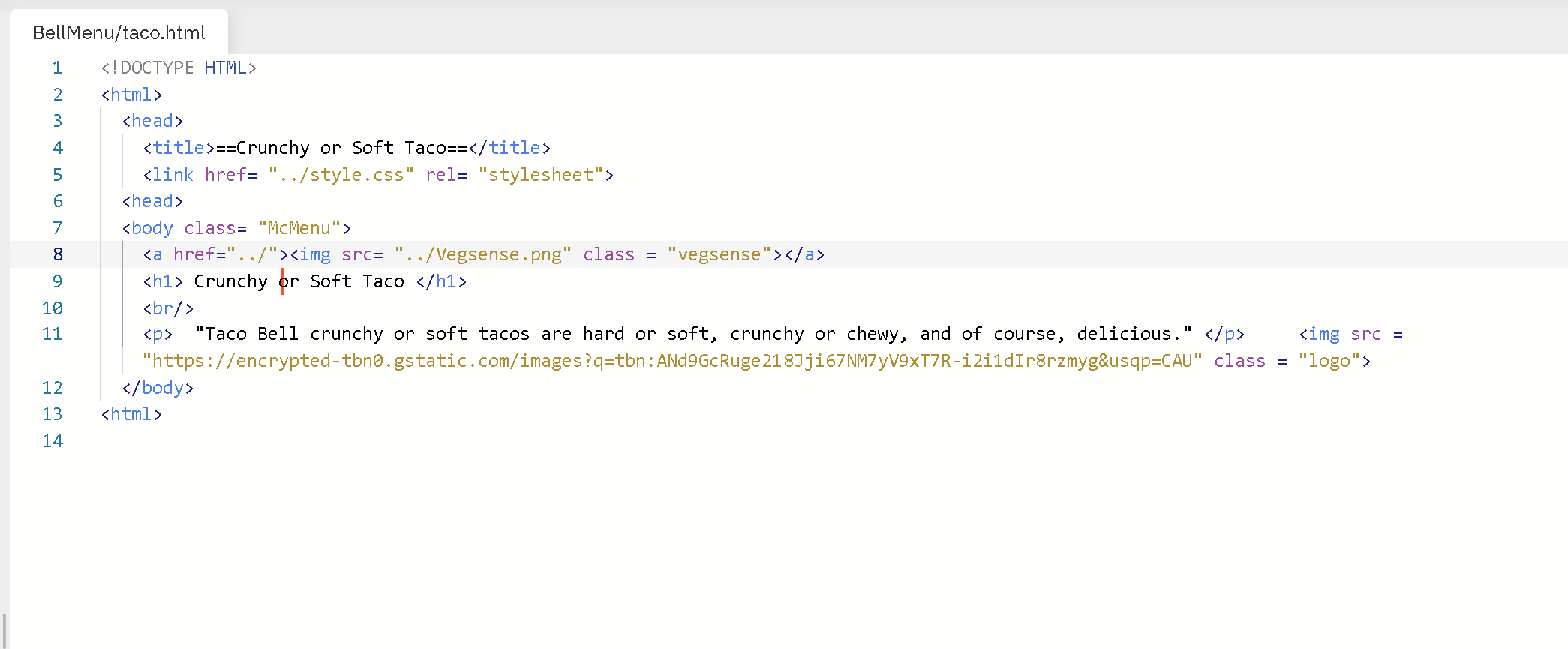Click line number 13 in gutter
The height and width of the screenshot is (649, 1568).
tap(53, 414)
